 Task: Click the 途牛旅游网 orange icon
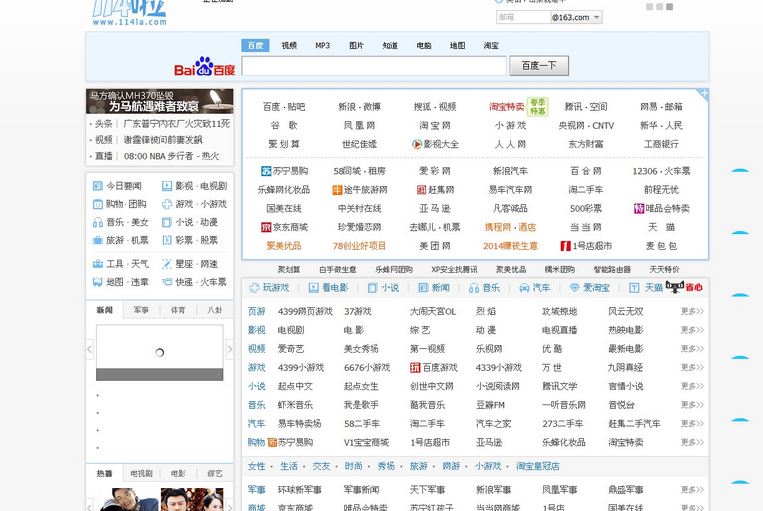pyautogui.click(x=337, y=190)
